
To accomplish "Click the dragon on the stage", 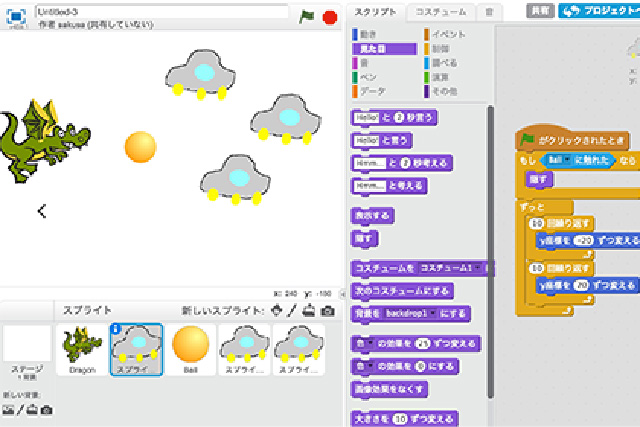I will [44, 140].
